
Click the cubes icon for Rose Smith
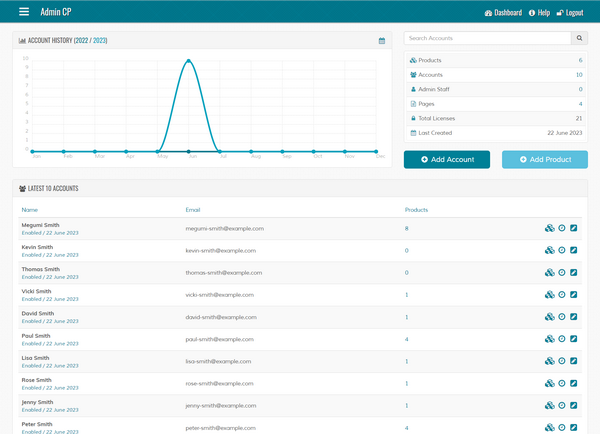[549, 383]
